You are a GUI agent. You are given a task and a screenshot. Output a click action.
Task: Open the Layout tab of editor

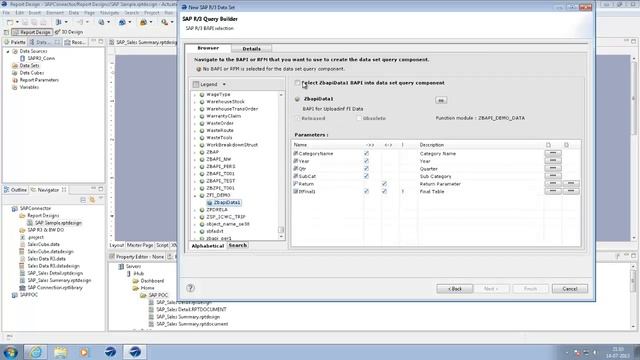(117, 245)
